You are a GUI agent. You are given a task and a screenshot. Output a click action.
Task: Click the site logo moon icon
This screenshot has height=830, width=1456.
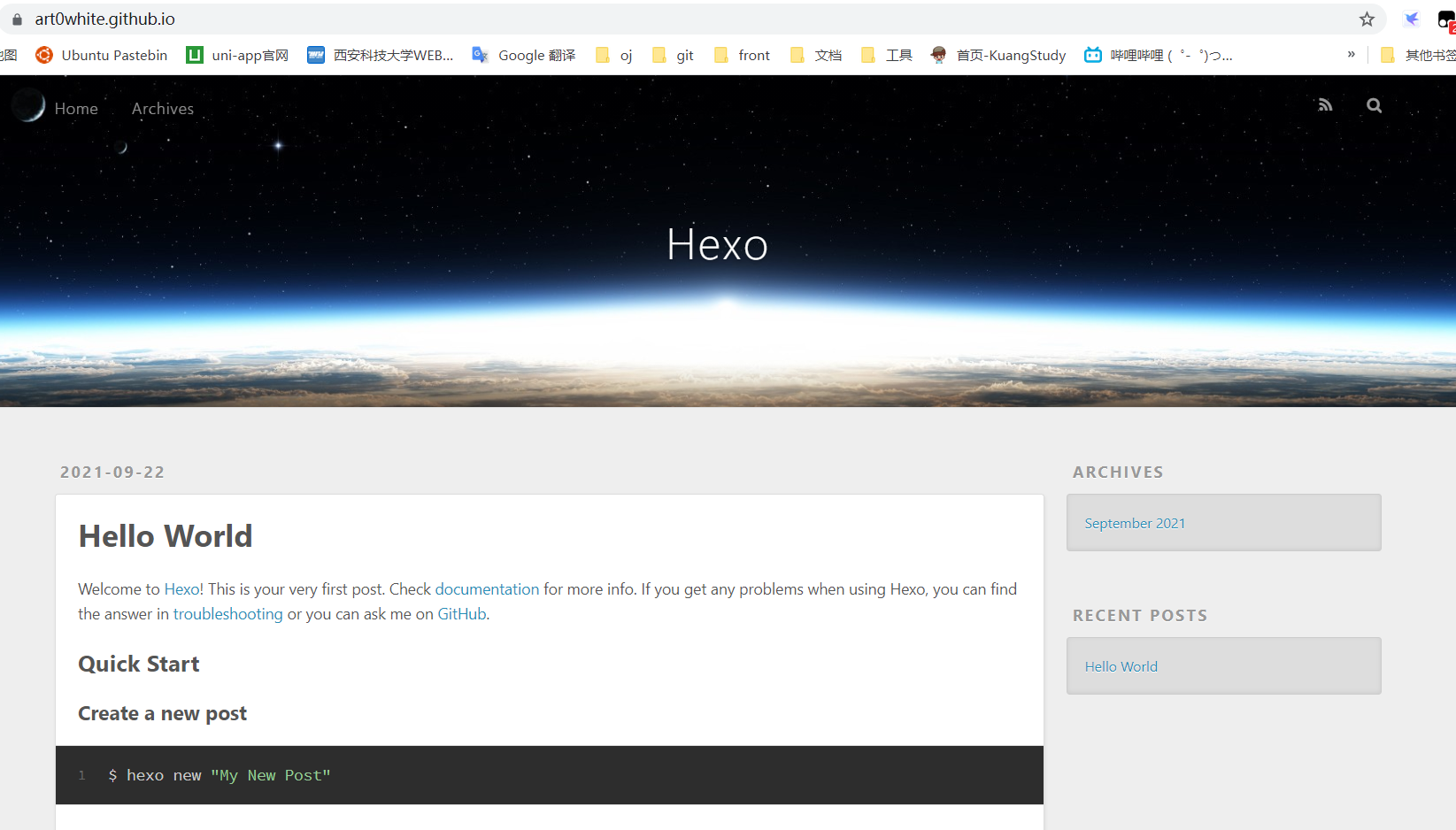coord(28,105)
